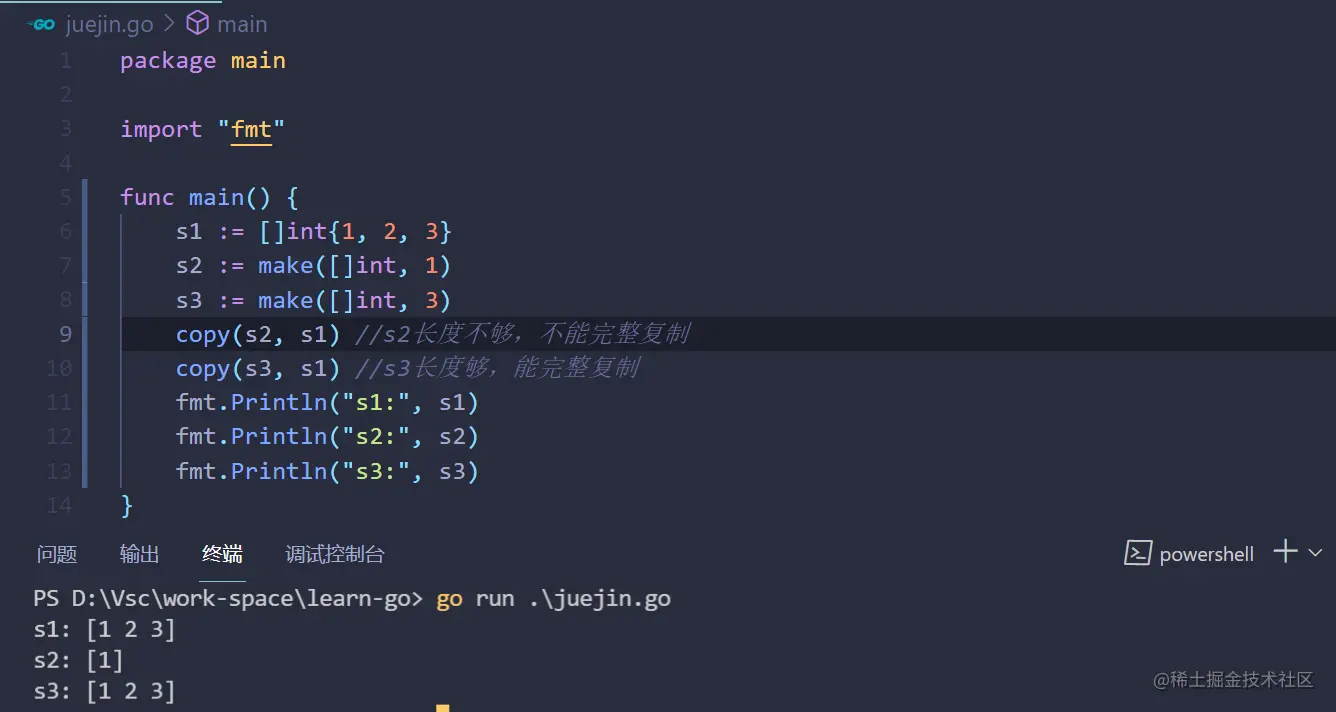The image size is (1336, 712).
Task: Click line number 5 in gutter
Action: pyautogui.click(x=65, y=197)
